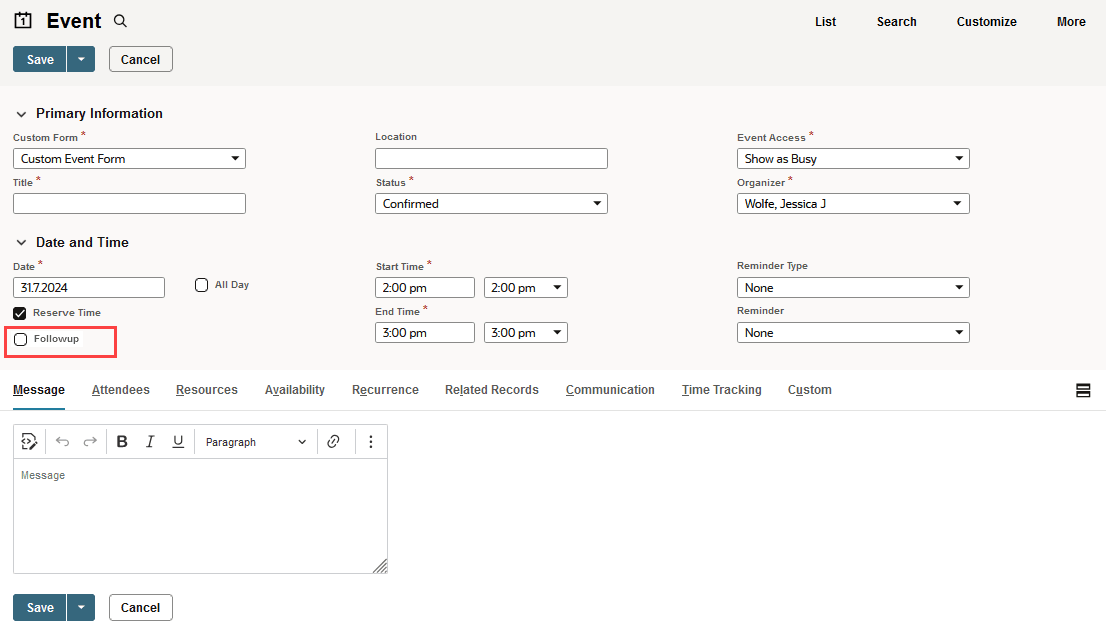Viewport: 1106px width, 631px height.
Task: Open the Event Access dropdown
Action: point(853,159)
